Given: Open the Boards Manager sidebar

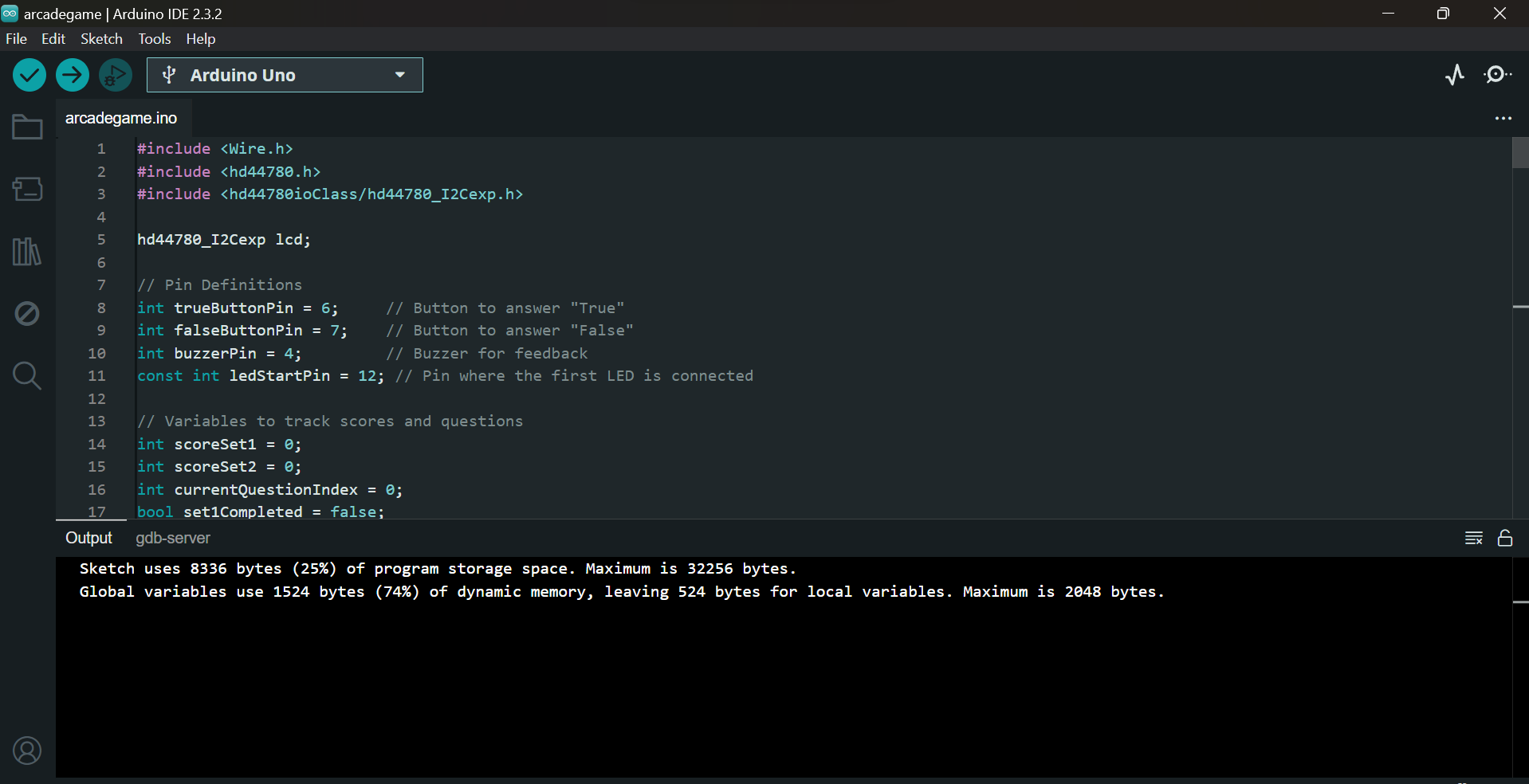Looking at the screenshot, I should (x=27, y=189).
